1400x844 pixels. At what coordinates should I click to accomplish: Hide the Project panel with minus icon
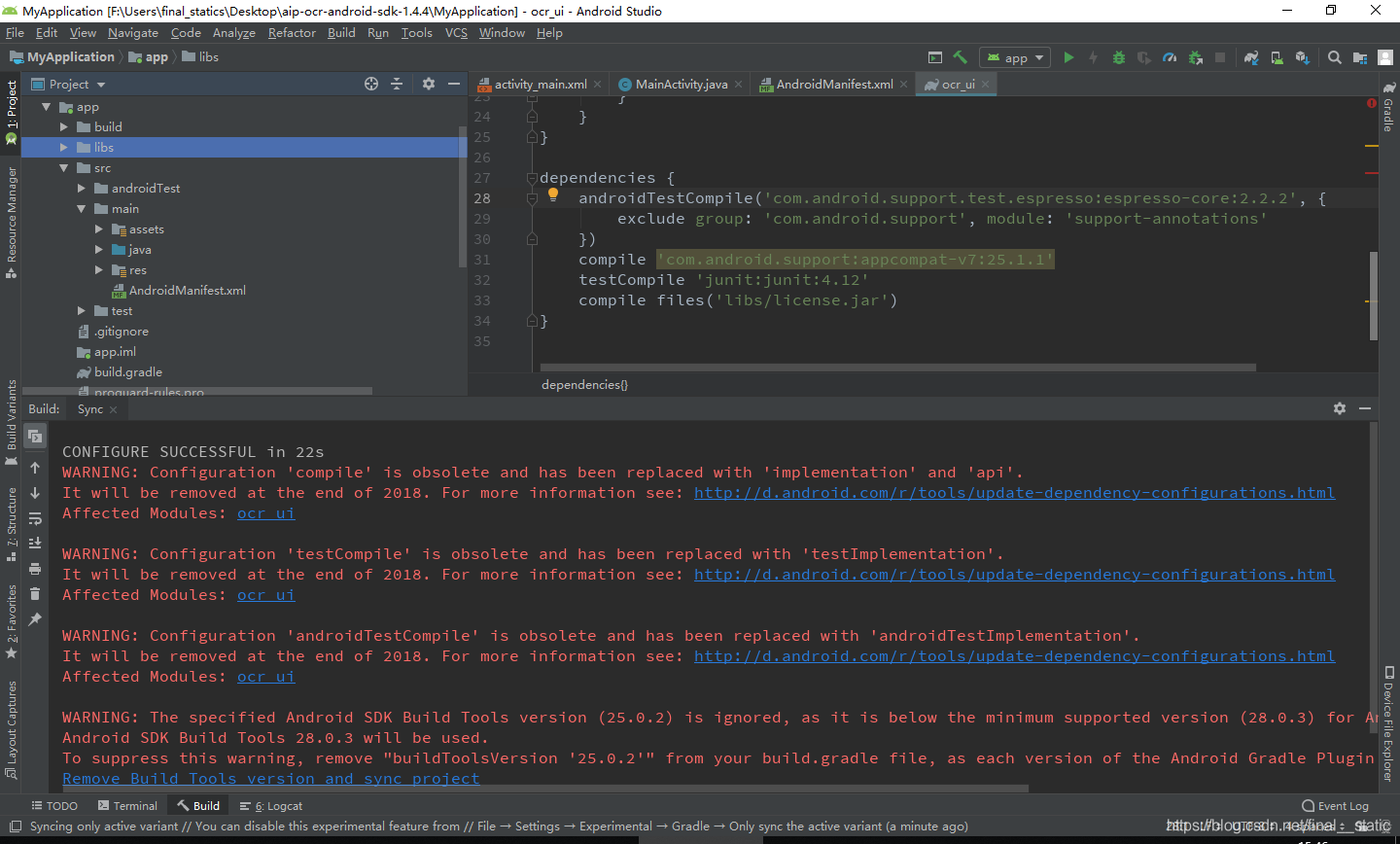point(454,85)
